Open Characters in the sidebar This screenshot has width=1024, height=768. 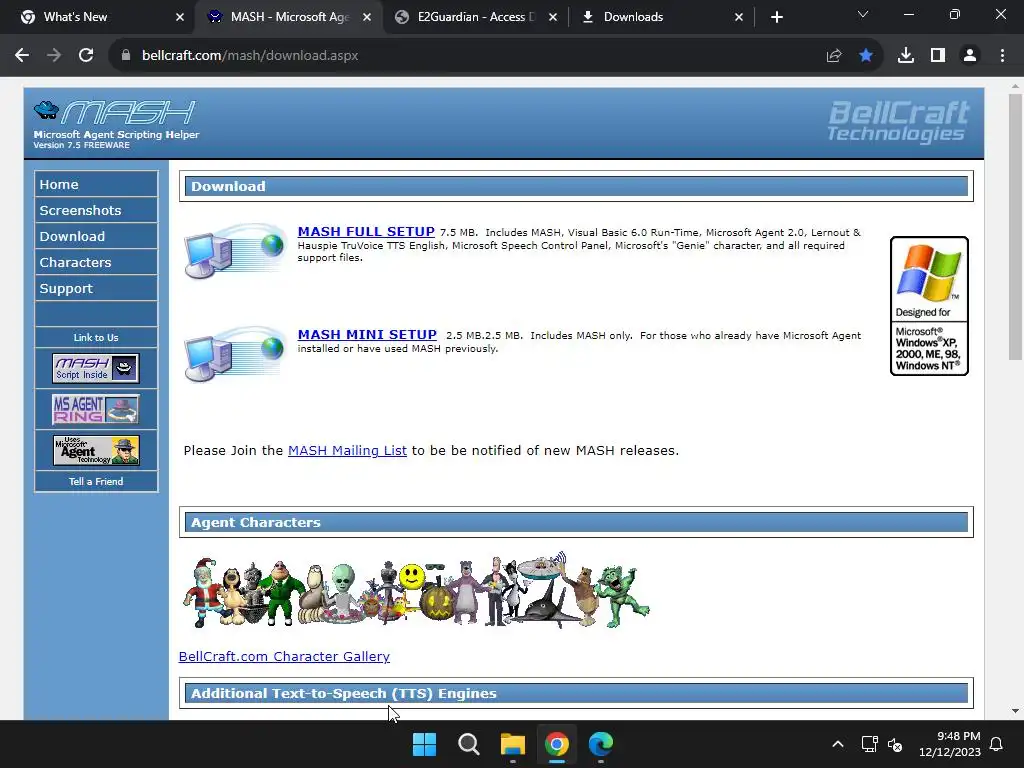pyautogui.click(x=96, y=263)
